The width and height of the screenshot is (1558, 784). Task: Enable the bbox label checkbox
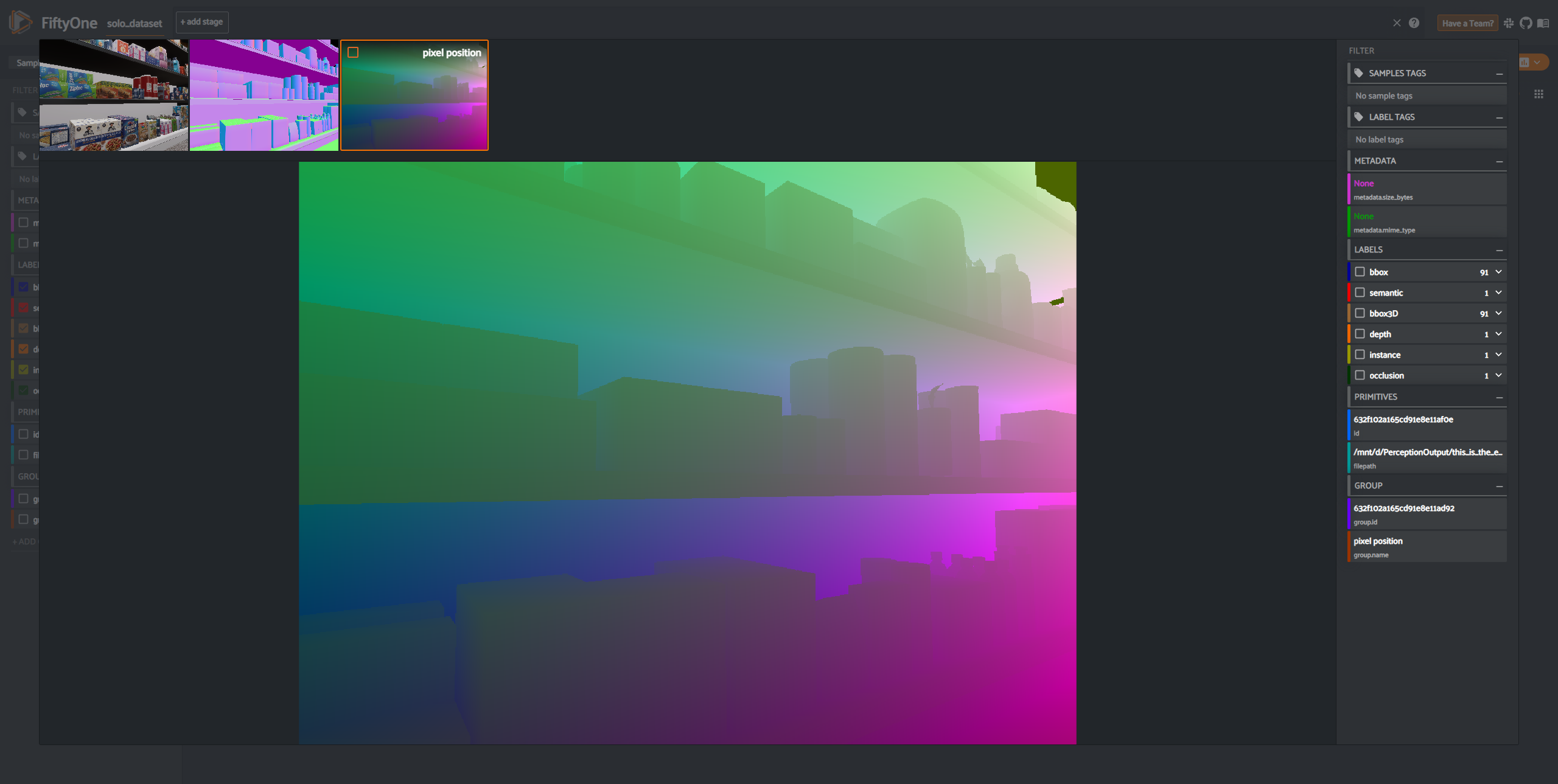1360,272
